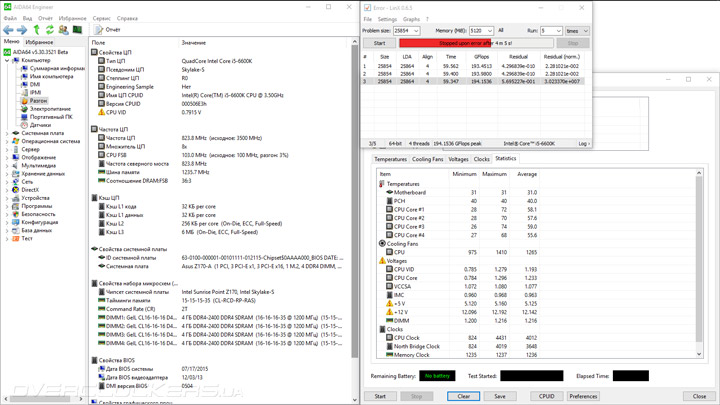Select the third LinX result row 194.1536
Image resolution: width=720 pixels, height=405 pixels.
(473, 81)
